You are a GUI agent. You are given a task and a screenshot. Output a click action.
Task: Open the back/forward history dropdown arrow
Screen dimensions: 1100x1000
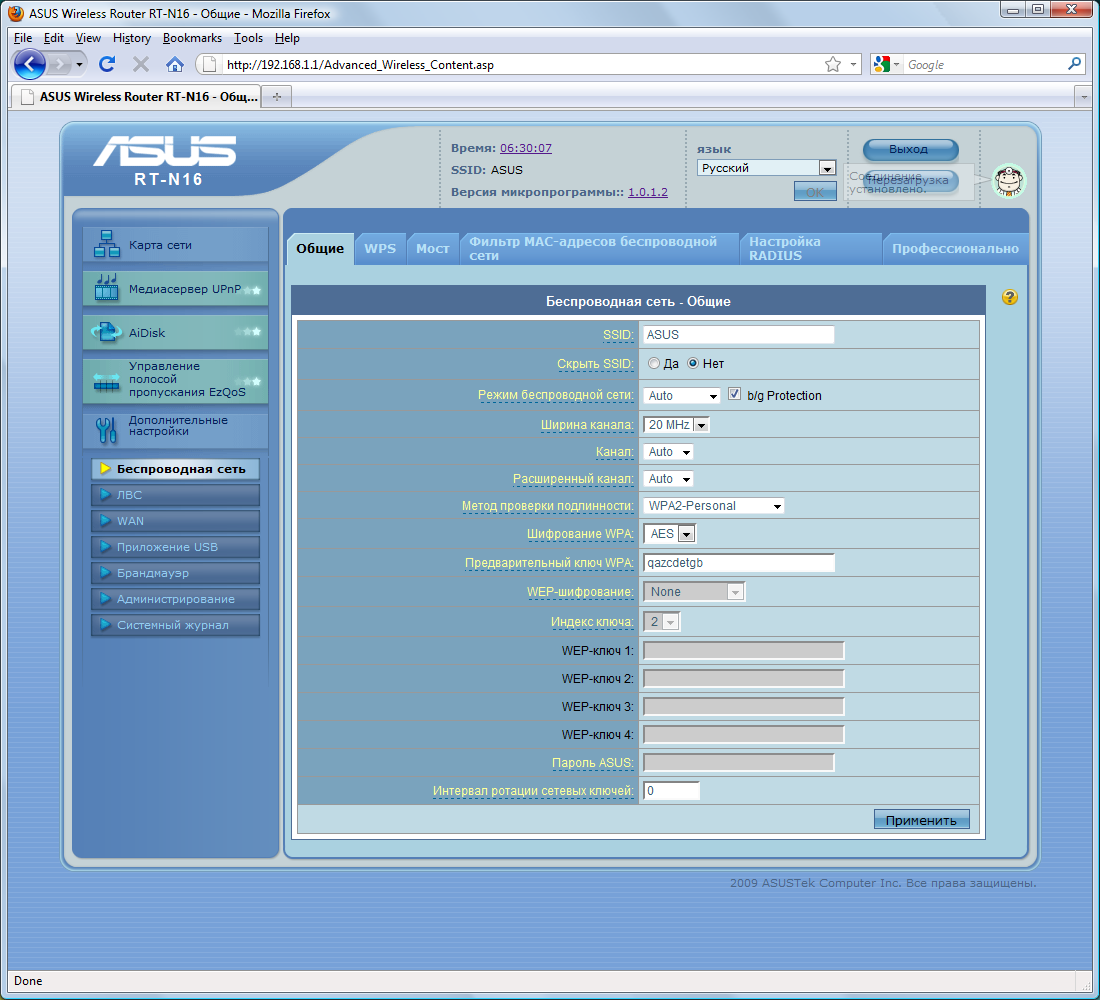[79, 65]
